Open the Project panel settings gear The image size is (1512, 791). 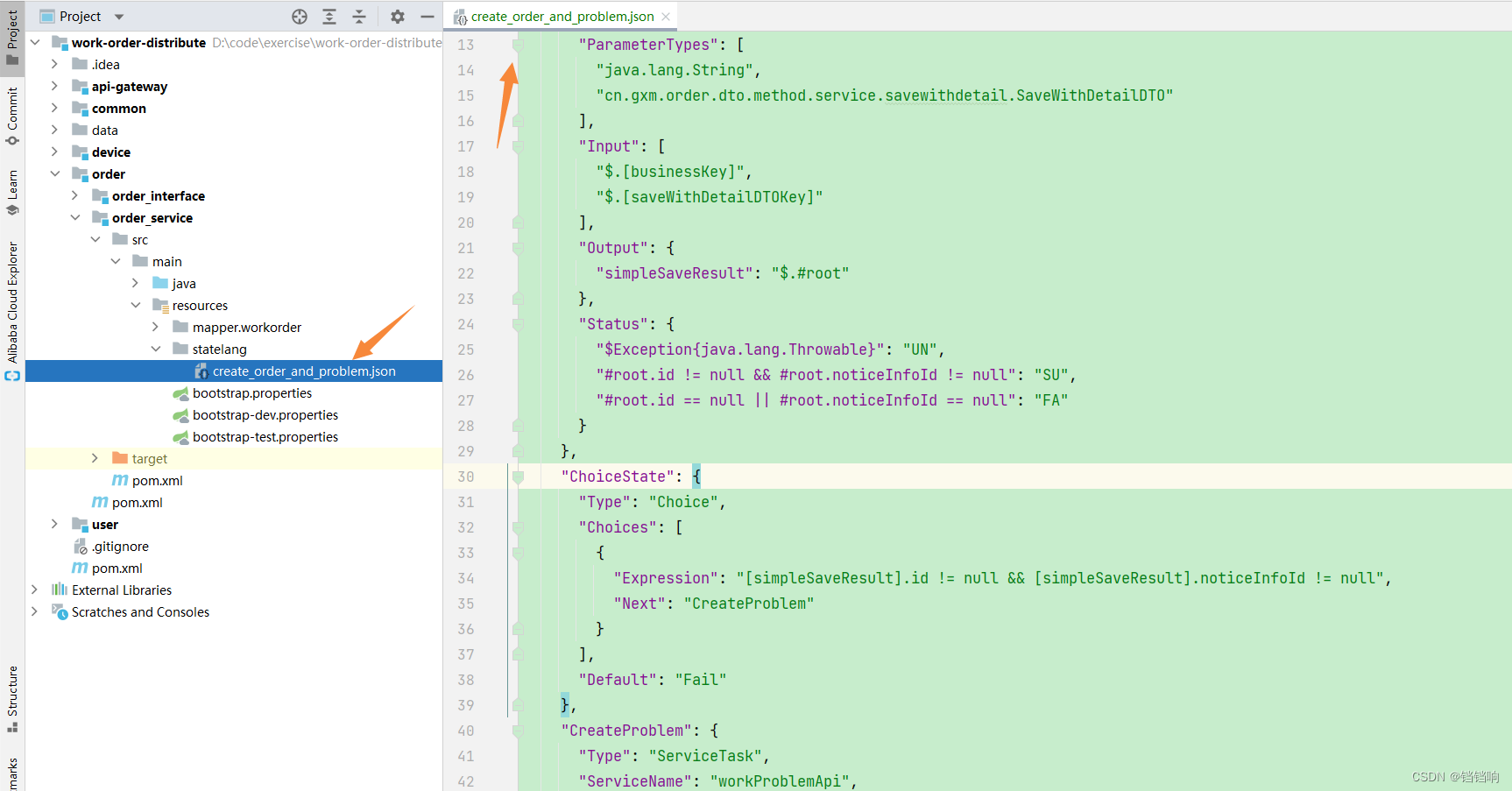pos(398,17)
